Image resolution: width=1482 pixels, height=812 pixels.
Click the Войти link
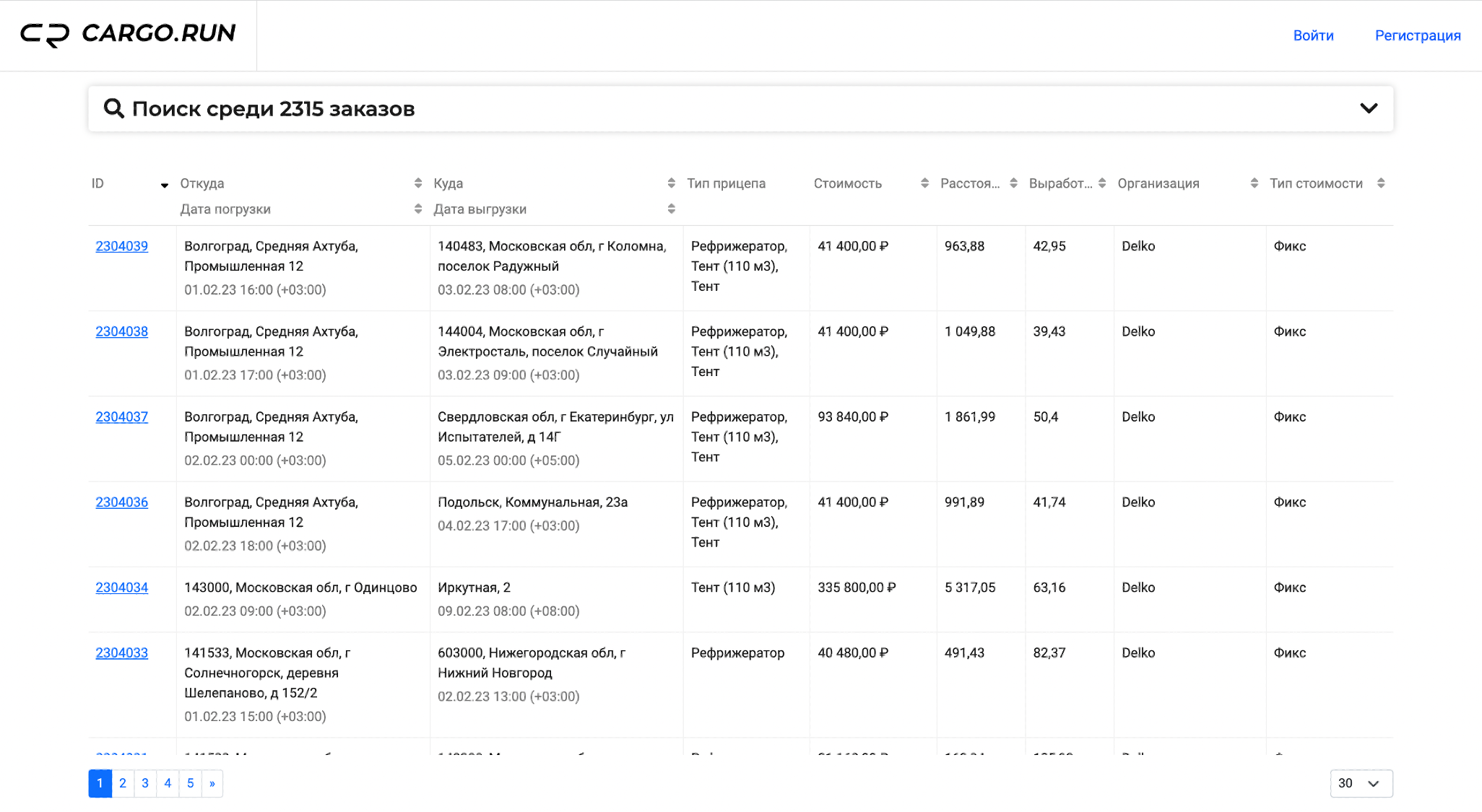pyautogui.click(x=1313, y=35)
